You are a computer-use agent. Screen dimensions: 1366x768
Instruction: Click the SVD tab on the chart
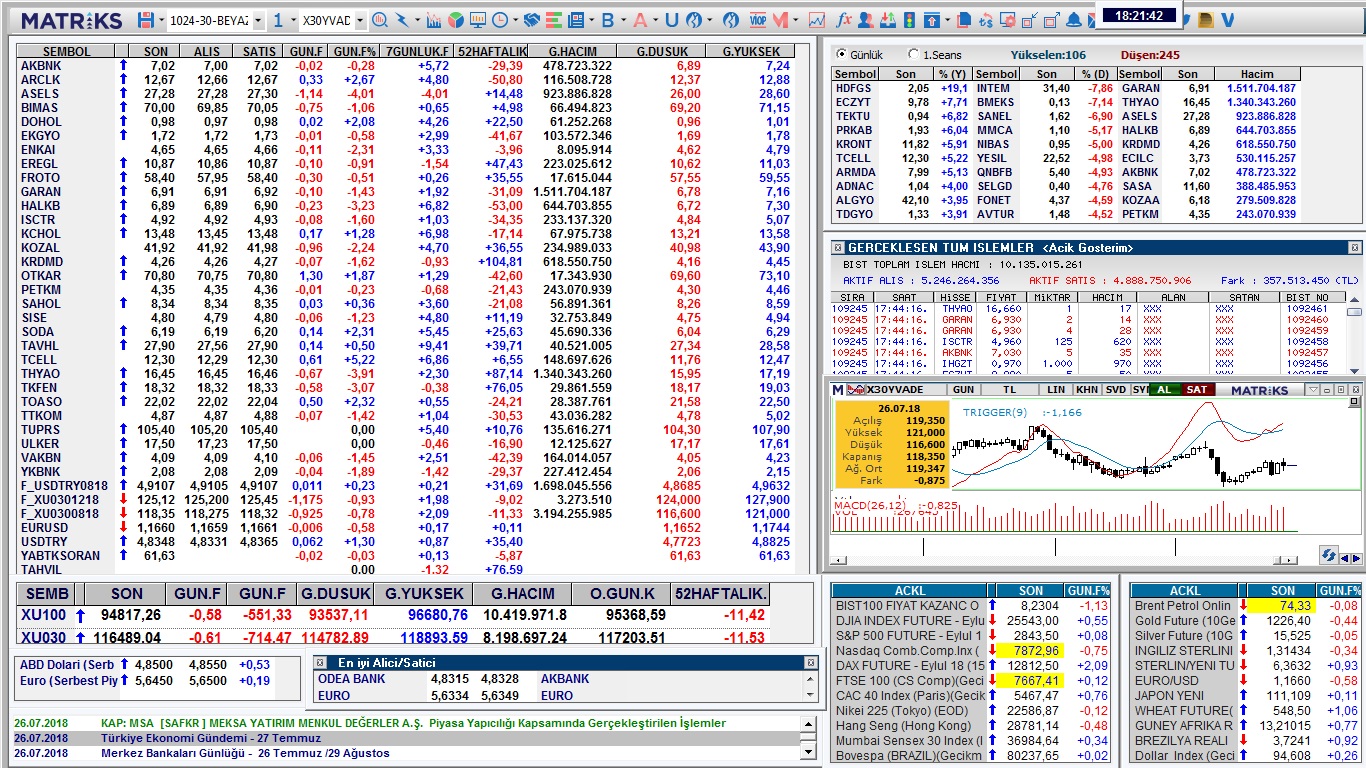[x=1116, y=390]
